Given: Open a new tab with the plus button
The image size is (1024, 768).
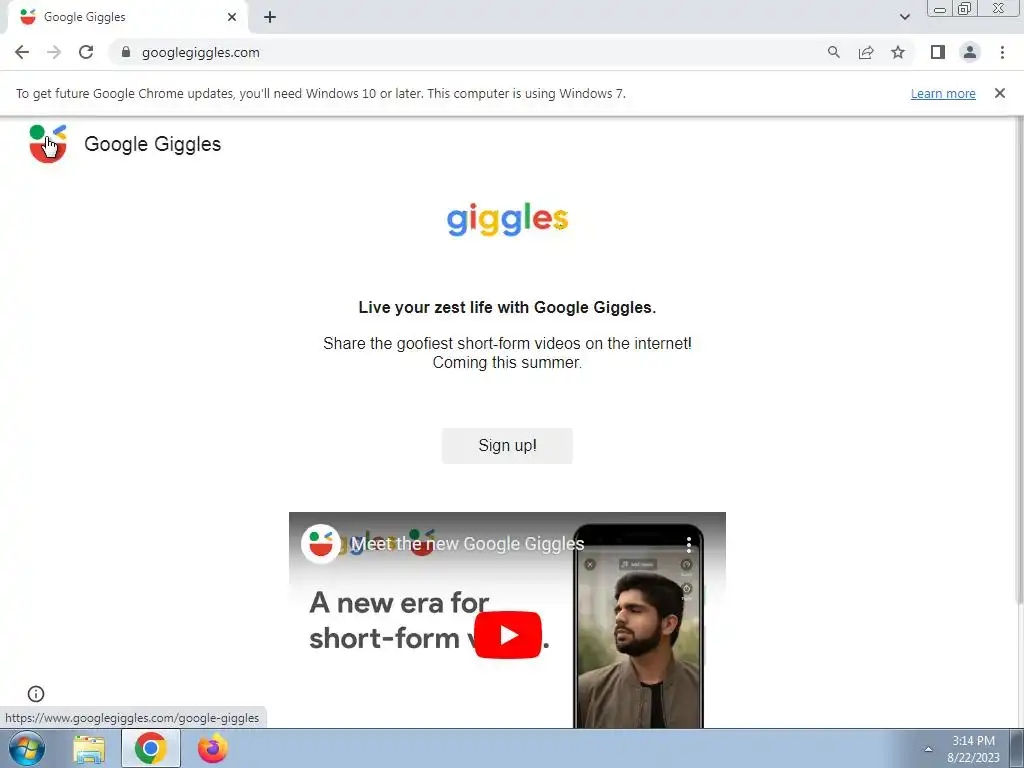Looking at the screenshot, I should (x=270, y=17).
